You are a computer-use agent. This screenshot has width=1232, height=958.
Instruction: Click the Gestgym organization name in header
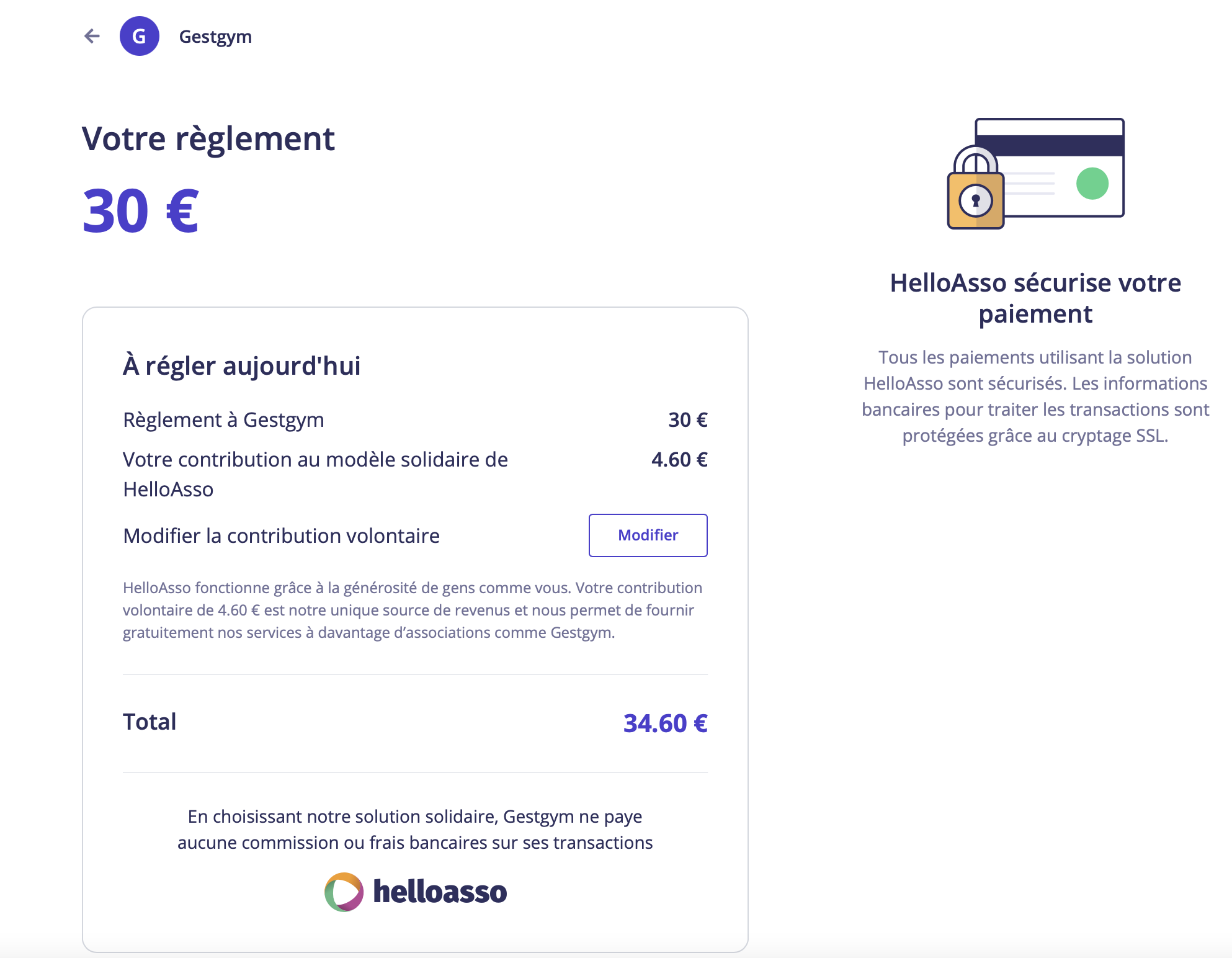point(215,37)
